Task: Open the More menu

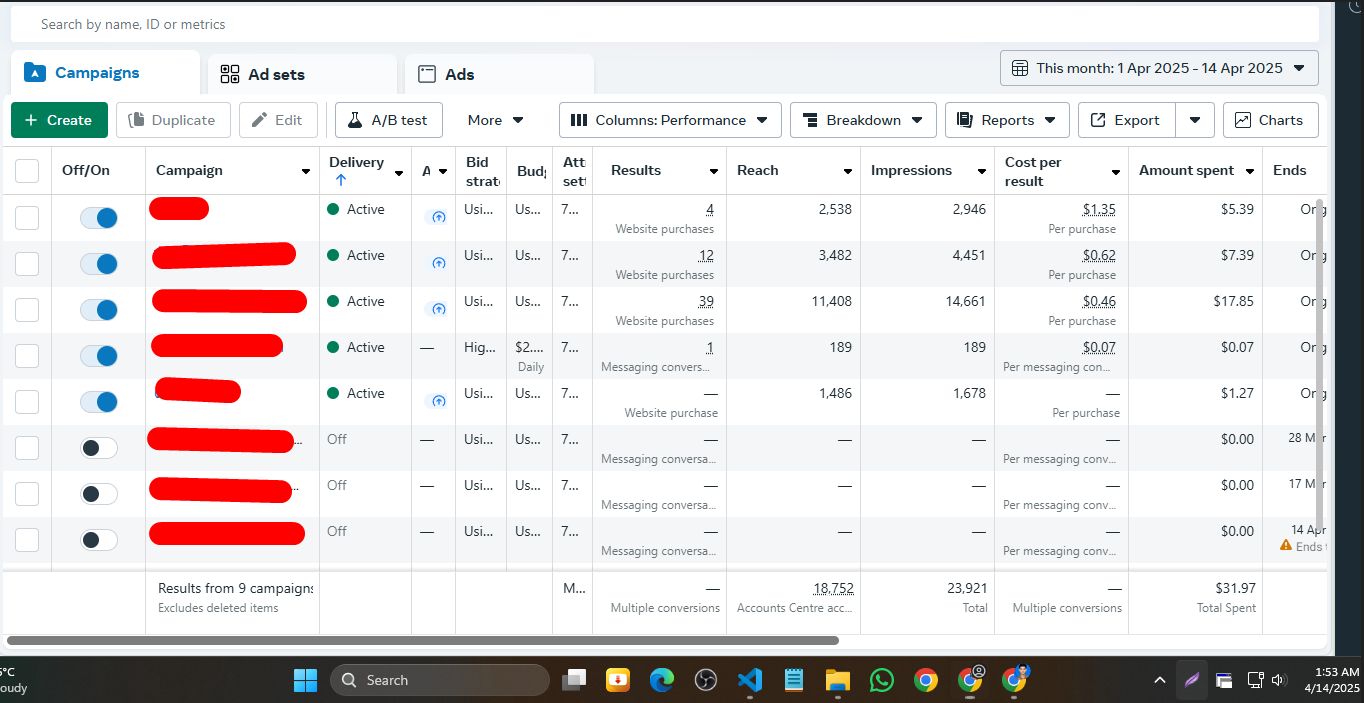Action: coord(495,120)
